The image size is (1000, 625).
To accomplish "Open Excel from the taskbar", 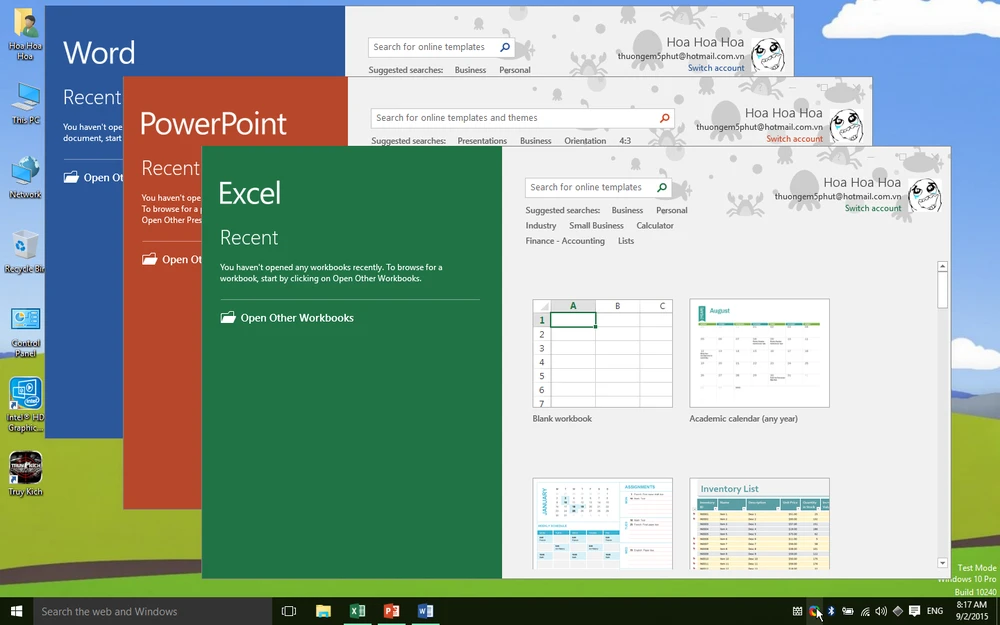I will (358, 610).
